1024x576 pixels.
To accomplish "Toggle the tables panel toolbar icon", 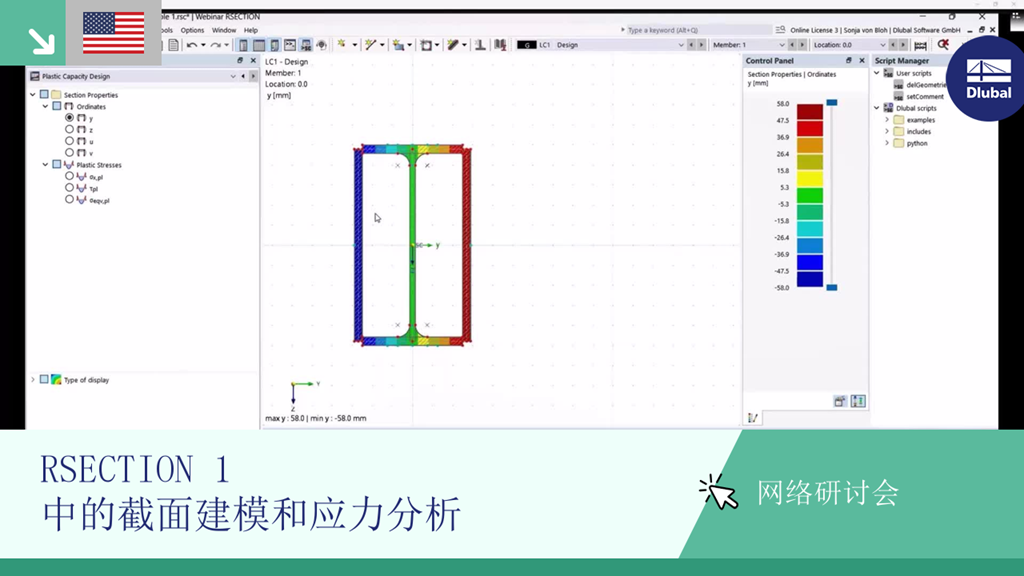I will [x=259, y=45].
